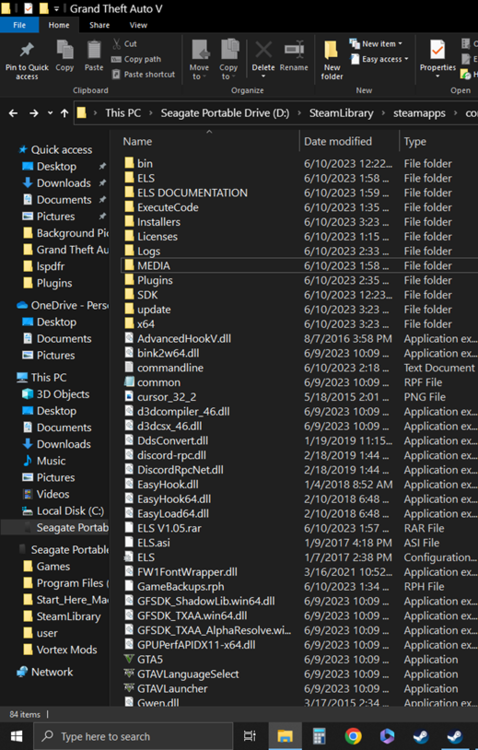Switch to the Home ribbon tab
Viewport: 478px width, 750px height.
(58, 25)
